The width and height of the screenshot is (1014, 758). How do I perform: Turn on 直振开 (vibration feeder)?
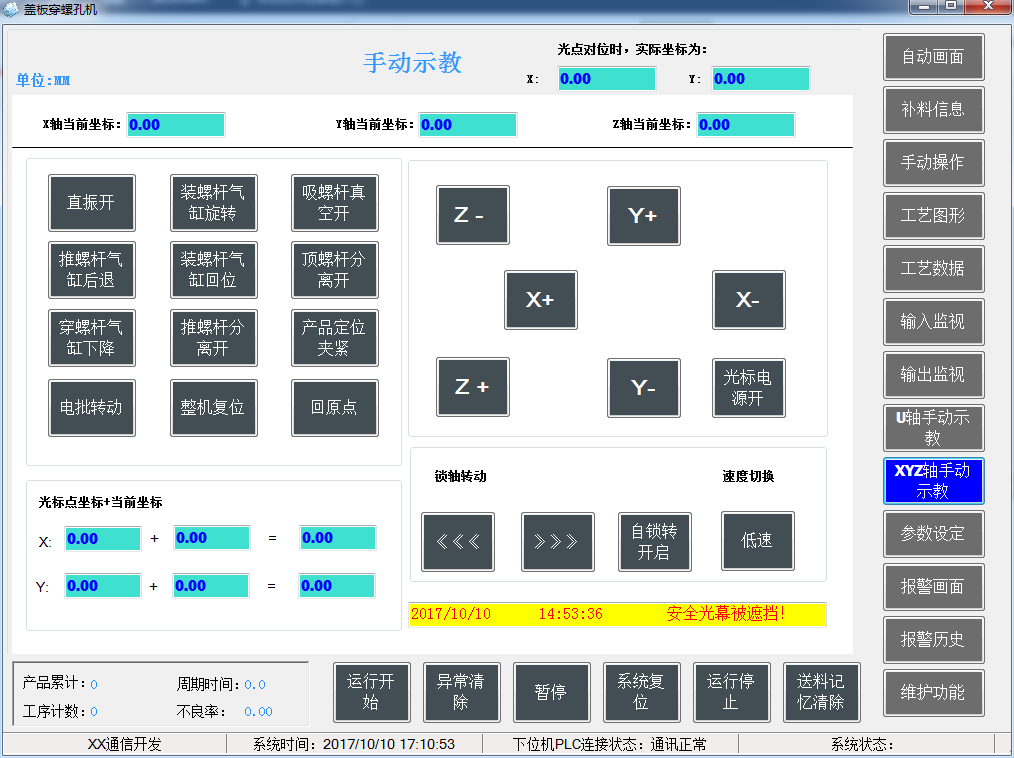click(x=92, y=202)
